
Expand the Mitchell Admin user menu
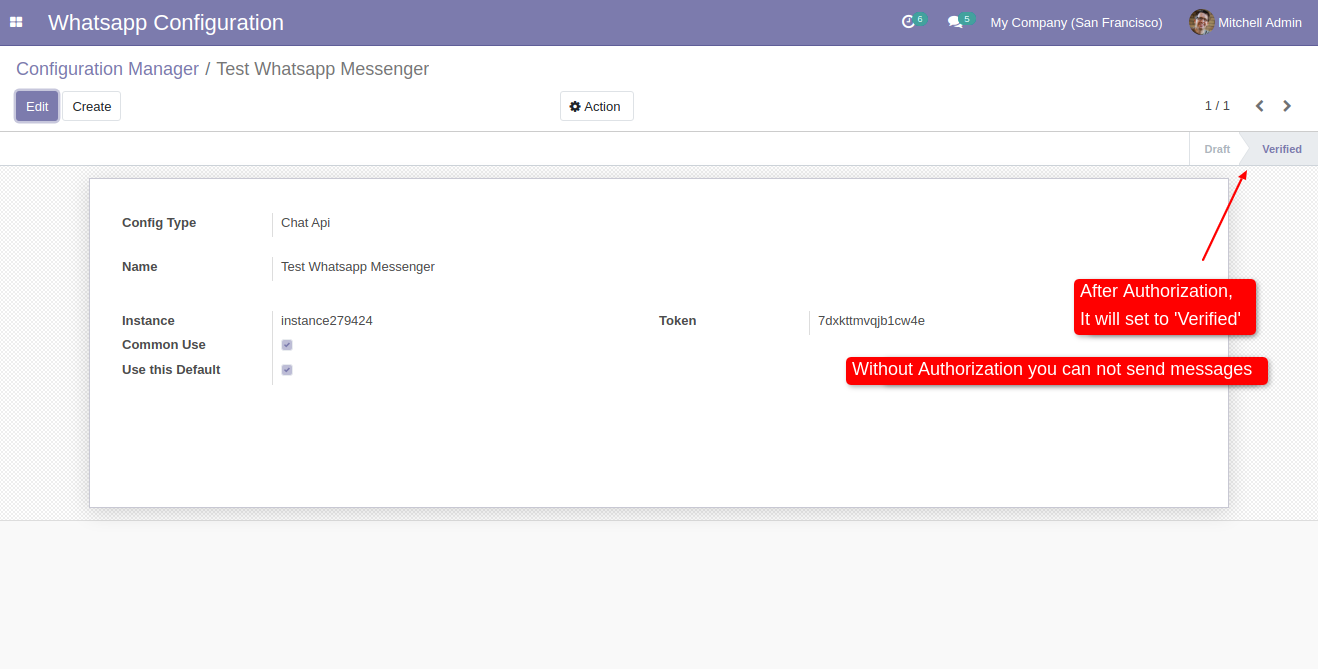click(1259, 22)
